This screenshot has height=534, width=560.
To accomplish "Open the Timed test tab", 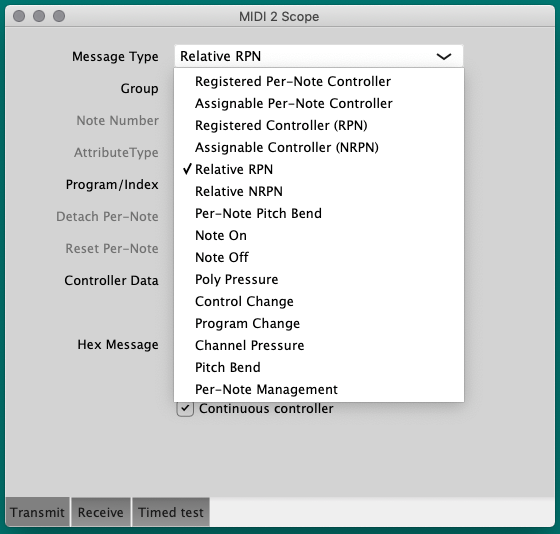I will 171,512.
